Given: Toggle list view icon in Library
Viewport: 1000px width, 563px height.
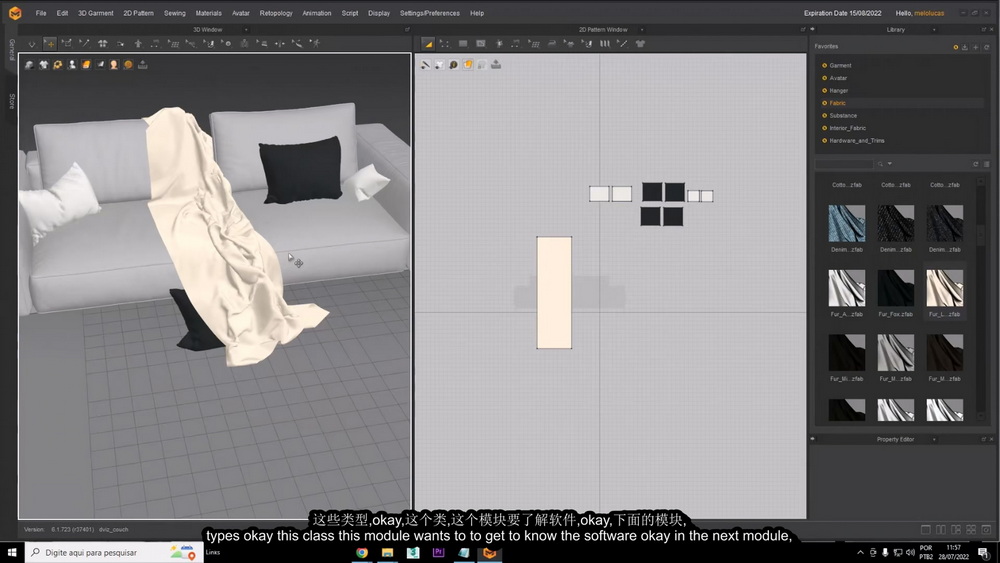Looking at the screenshot, I should [x=987, y=164].
